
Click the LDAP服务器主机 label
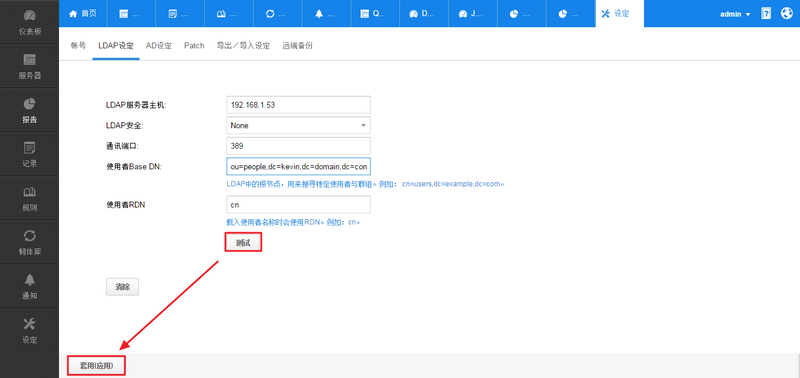pos(136,105)
